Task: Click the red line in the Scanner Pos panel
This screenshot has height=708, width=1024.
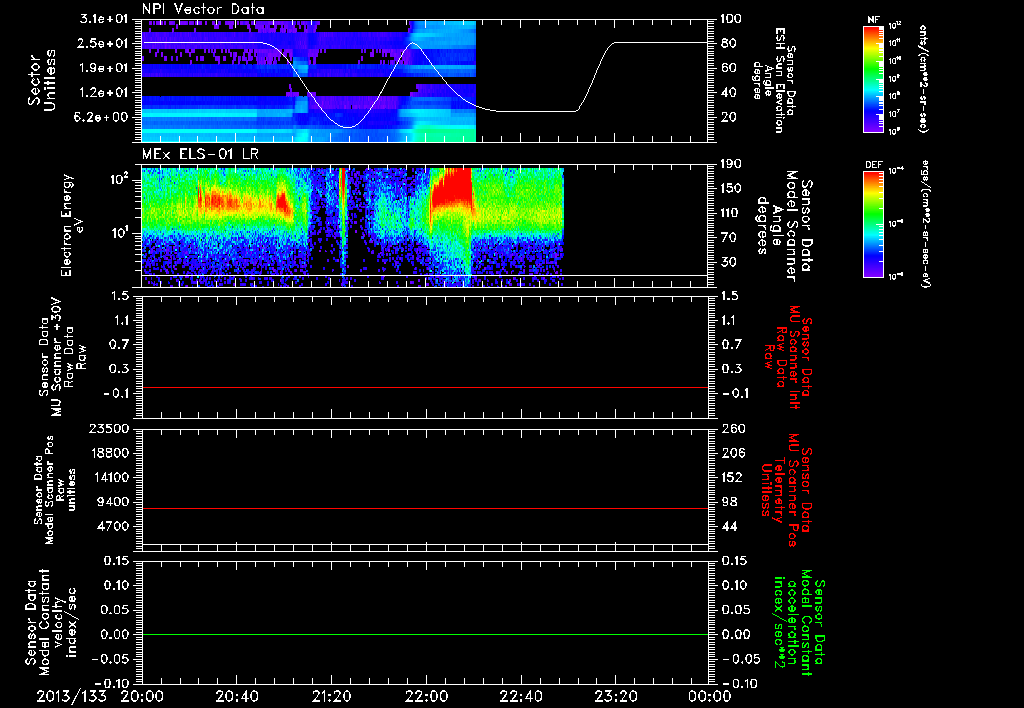Action: [425, 508]
